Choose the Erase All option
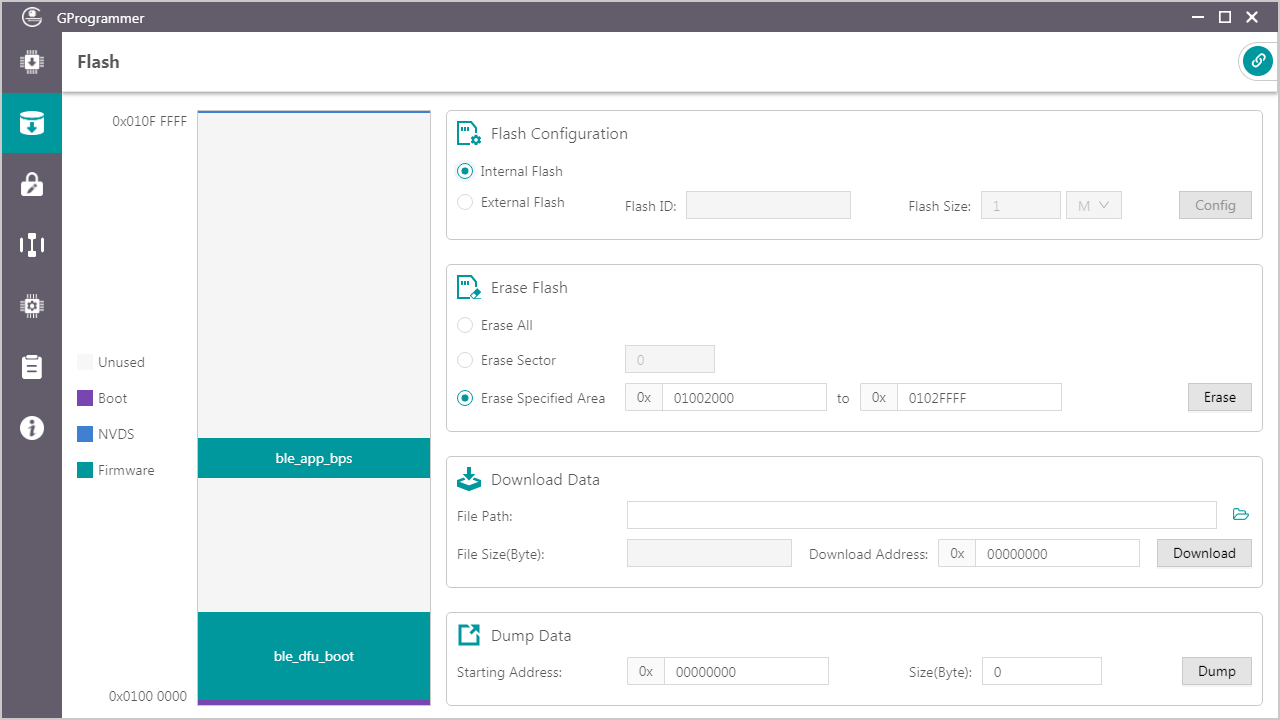The image size is (1280, 720). pos(465,325)
